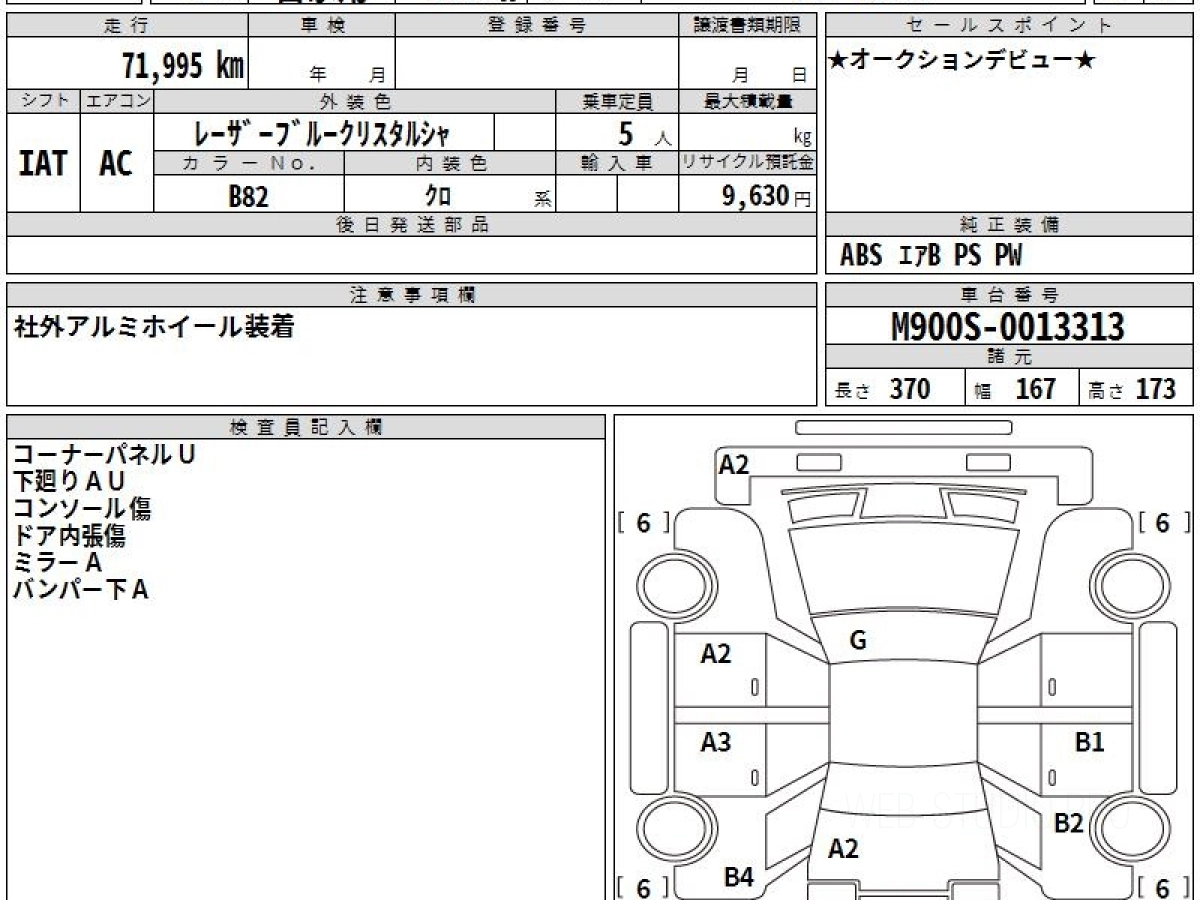Screen dimensions: 1200x900
Task: Select the 後日発送部品 header
Action: 411,225
